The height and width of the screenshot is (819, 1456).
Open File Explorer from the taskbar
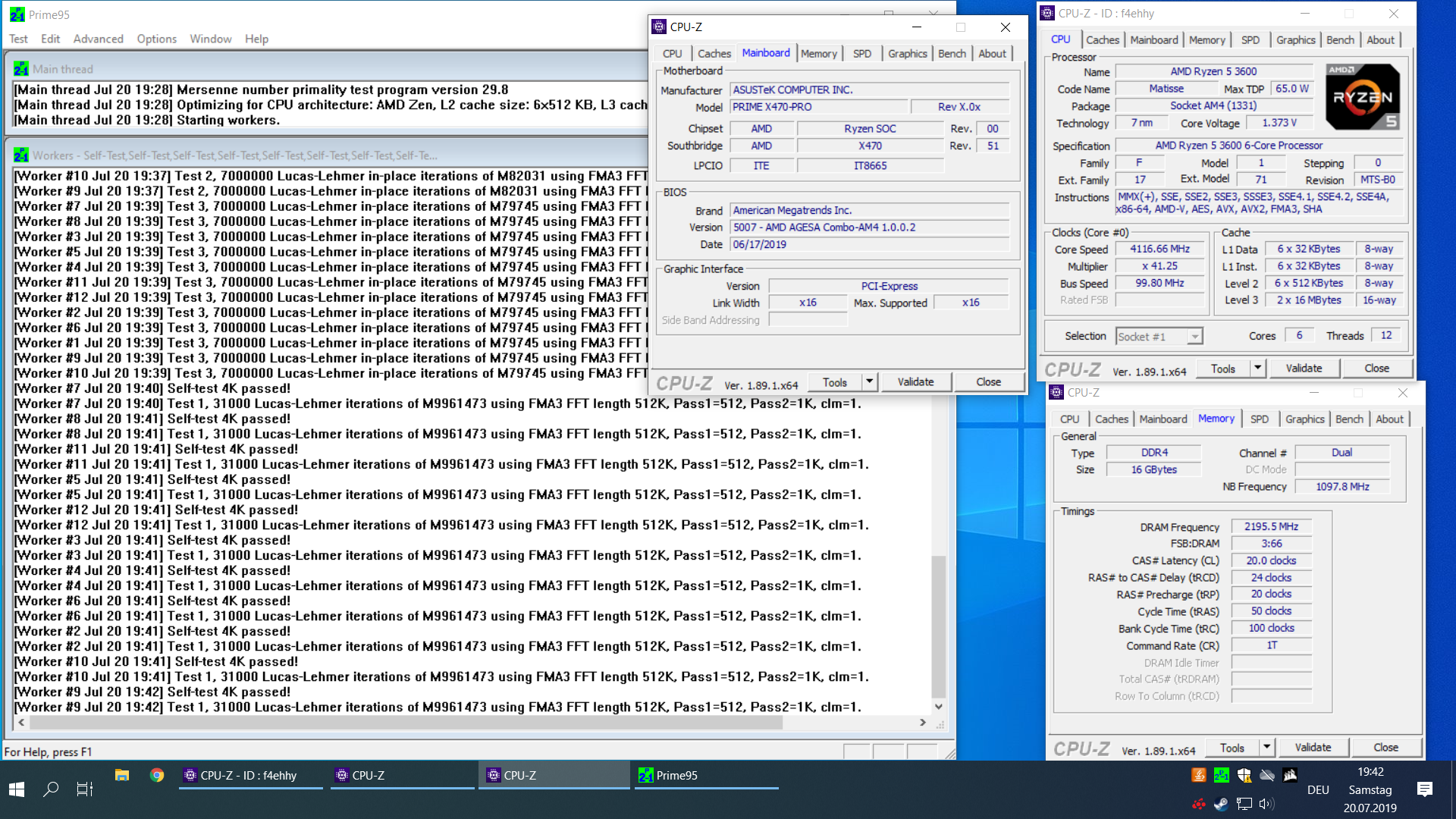coord(122,775)
